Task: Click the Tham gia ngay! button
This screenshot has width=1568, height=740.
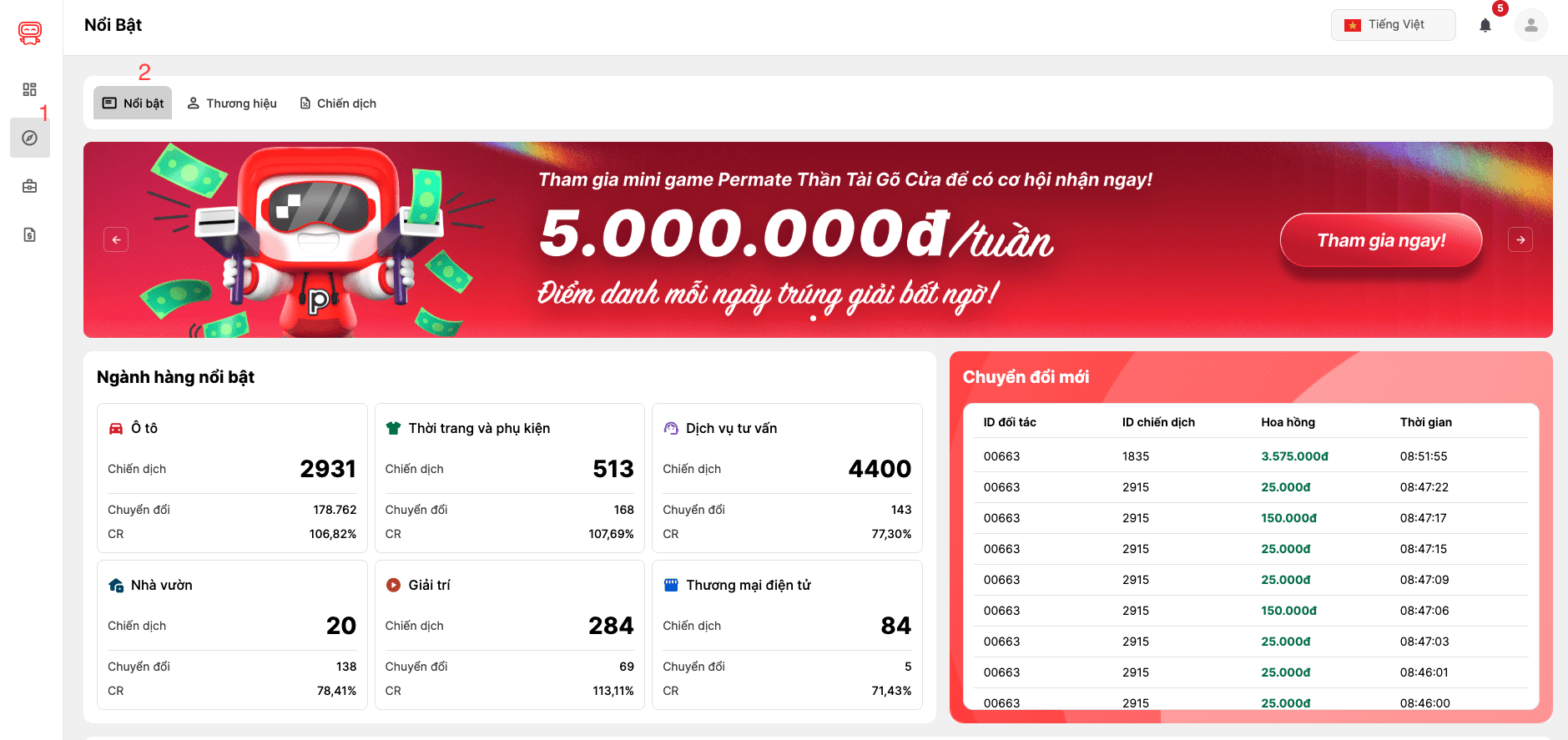Action: click(1380, 240)
